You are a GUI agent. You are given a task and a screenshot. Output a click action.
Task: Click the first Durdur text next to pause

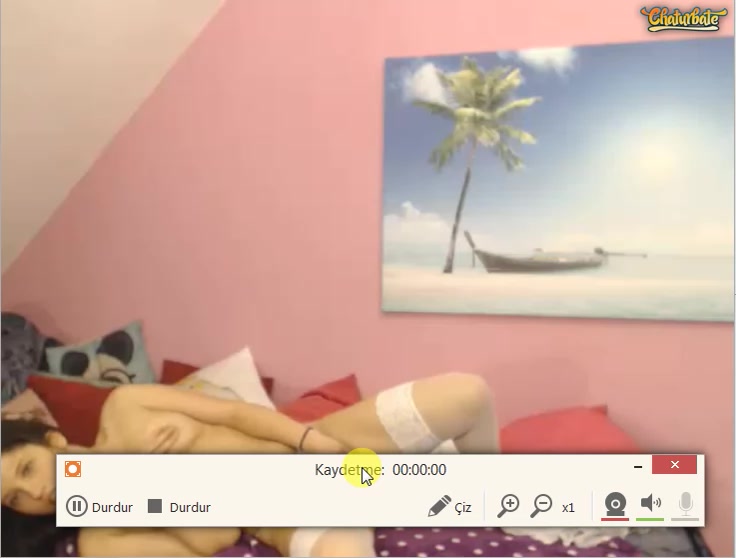point(112,507)
